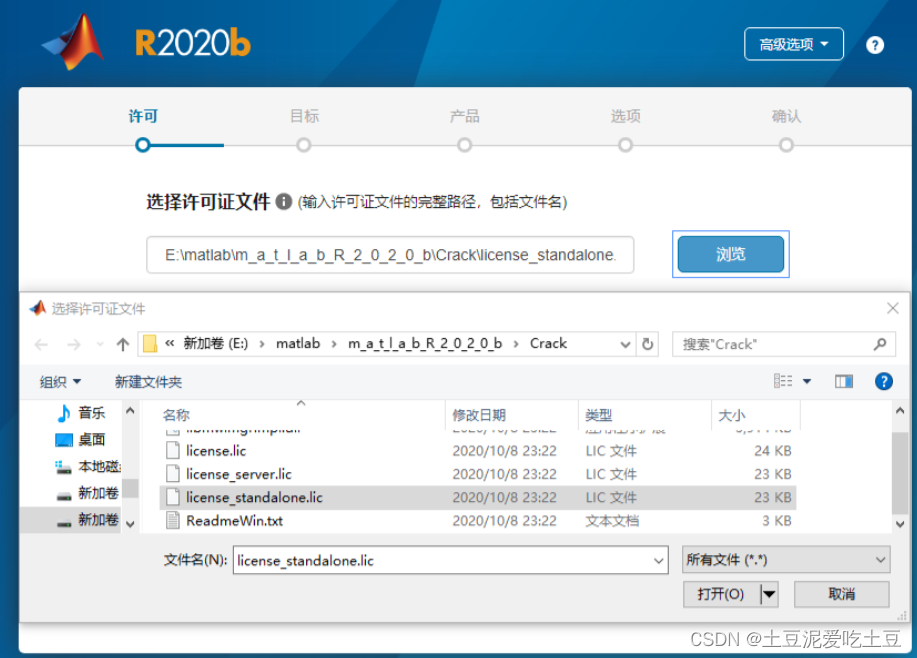Click file list scroll down arrow
The height and width of the screenshot is (658, 917).
(900, 524)
